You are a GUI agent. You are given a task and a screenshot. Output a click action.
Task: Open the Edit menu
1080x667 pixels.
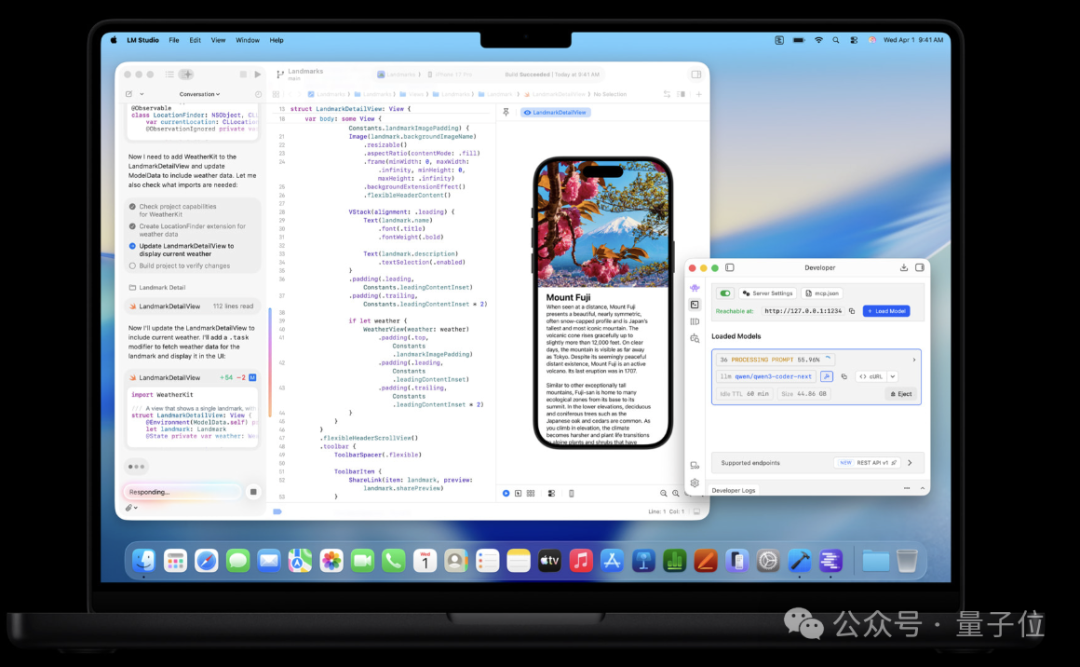(196, 40)
